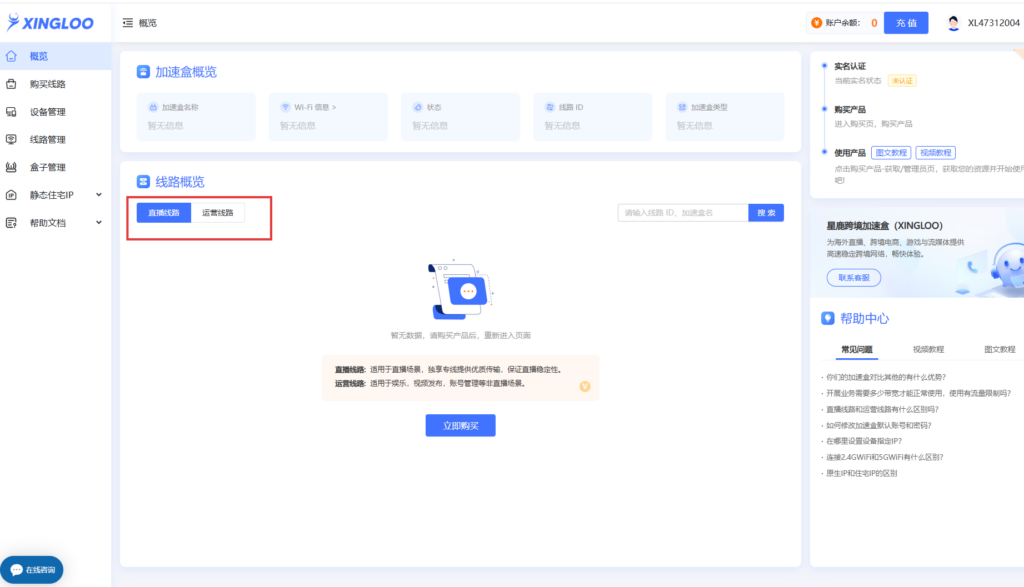Click the orange coin icon beside 账户余额

coord(816,23)
